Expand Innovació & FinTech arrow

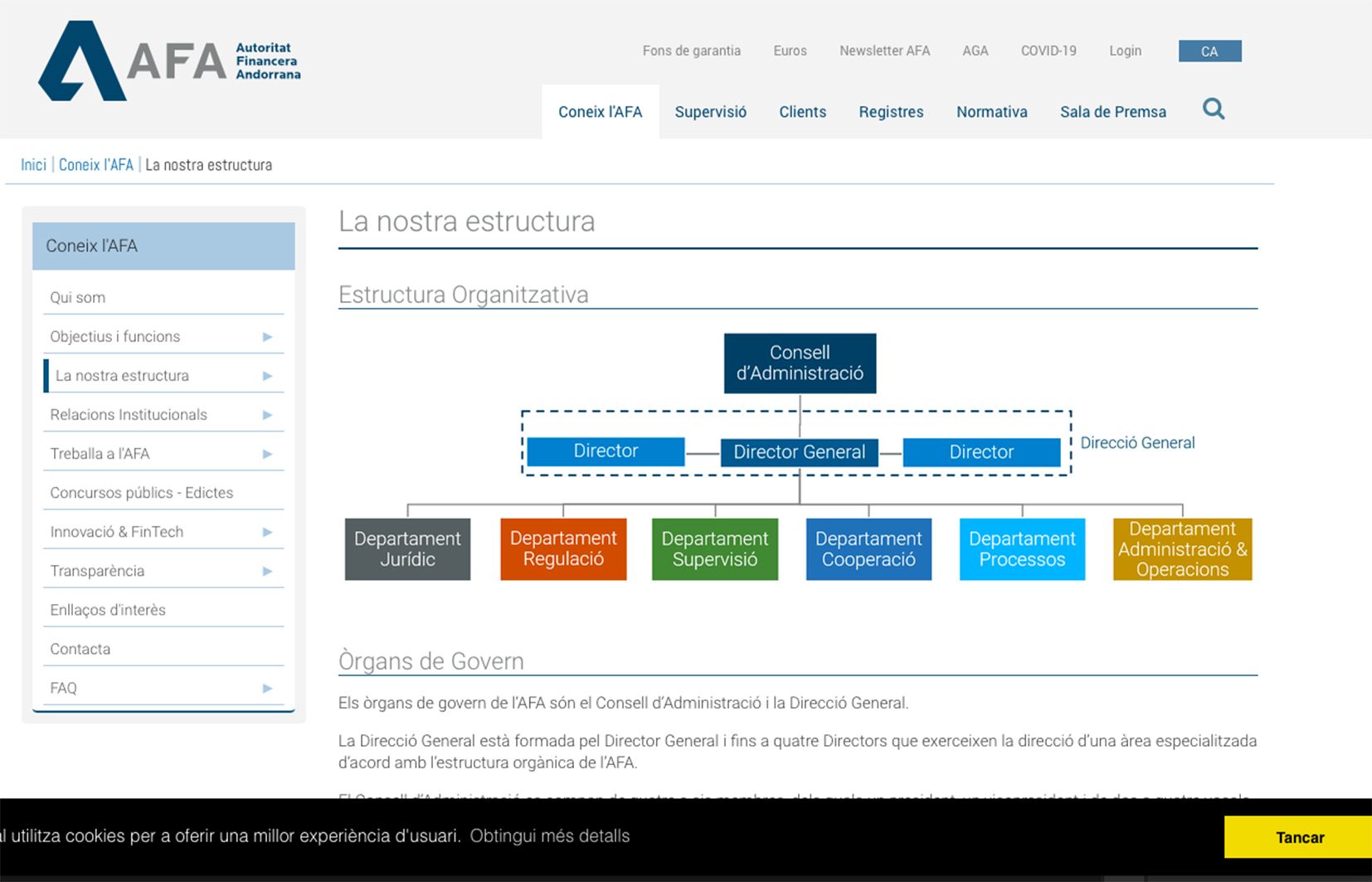[x=267, y=532]
